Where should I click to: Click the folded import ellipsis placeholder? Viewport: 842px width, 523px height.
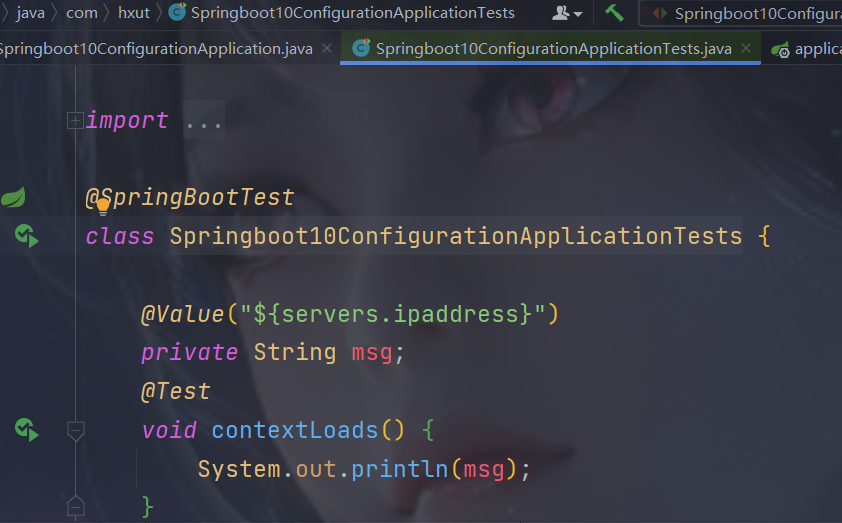point(204,120)
